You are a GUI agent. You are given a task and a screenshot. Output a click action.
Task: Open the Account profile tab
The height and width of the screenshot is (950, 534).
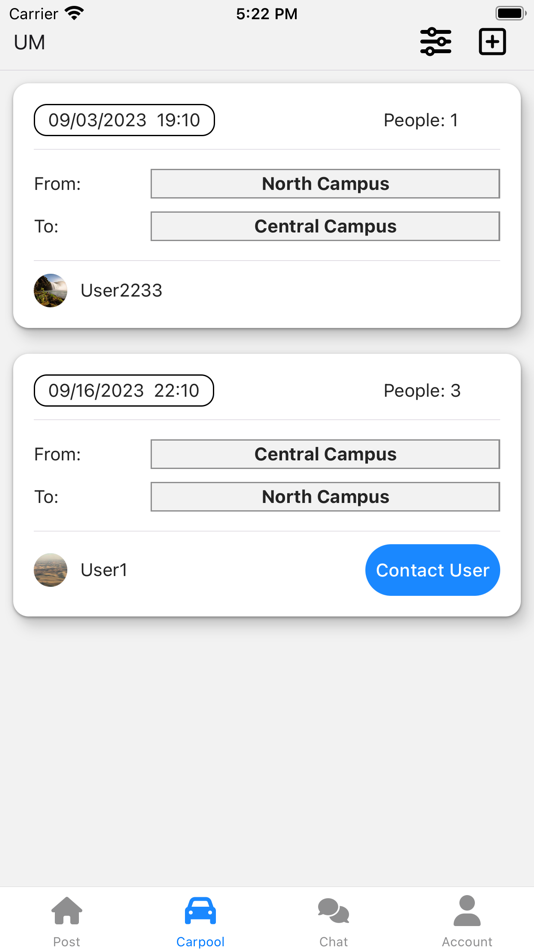point(467,922)
